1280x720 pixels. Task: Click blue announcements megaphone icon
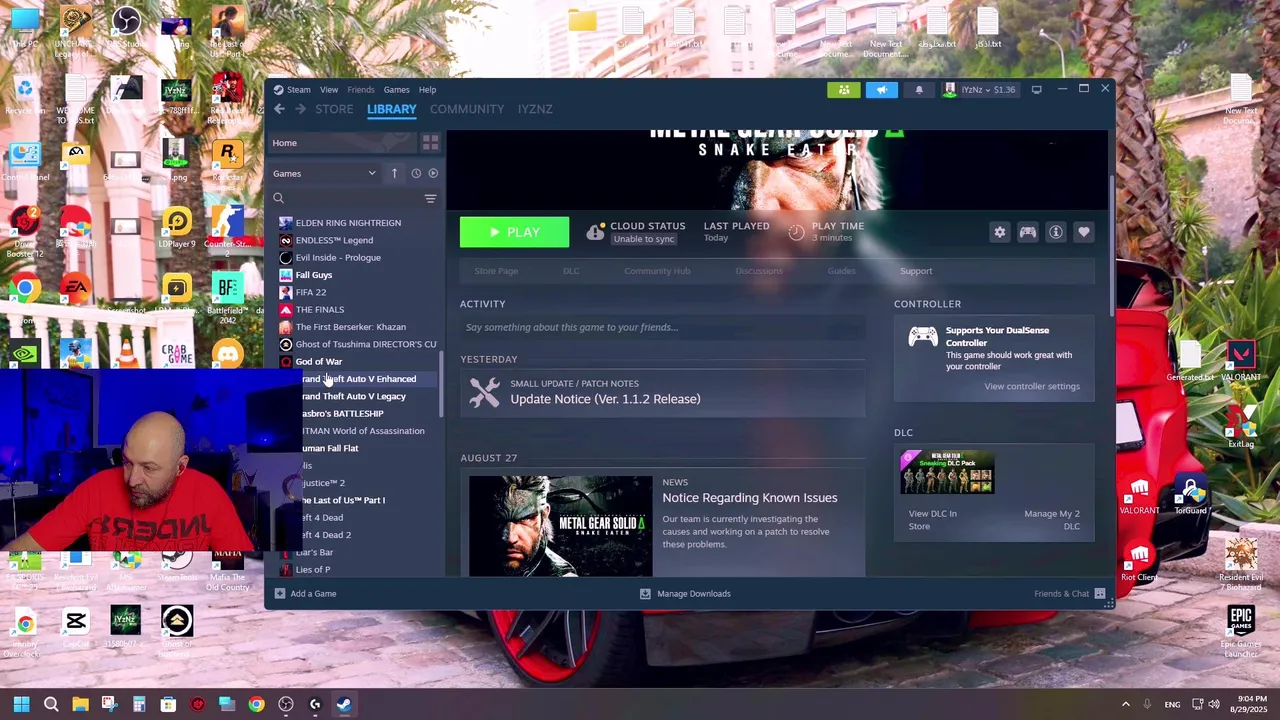pos(882,90)
